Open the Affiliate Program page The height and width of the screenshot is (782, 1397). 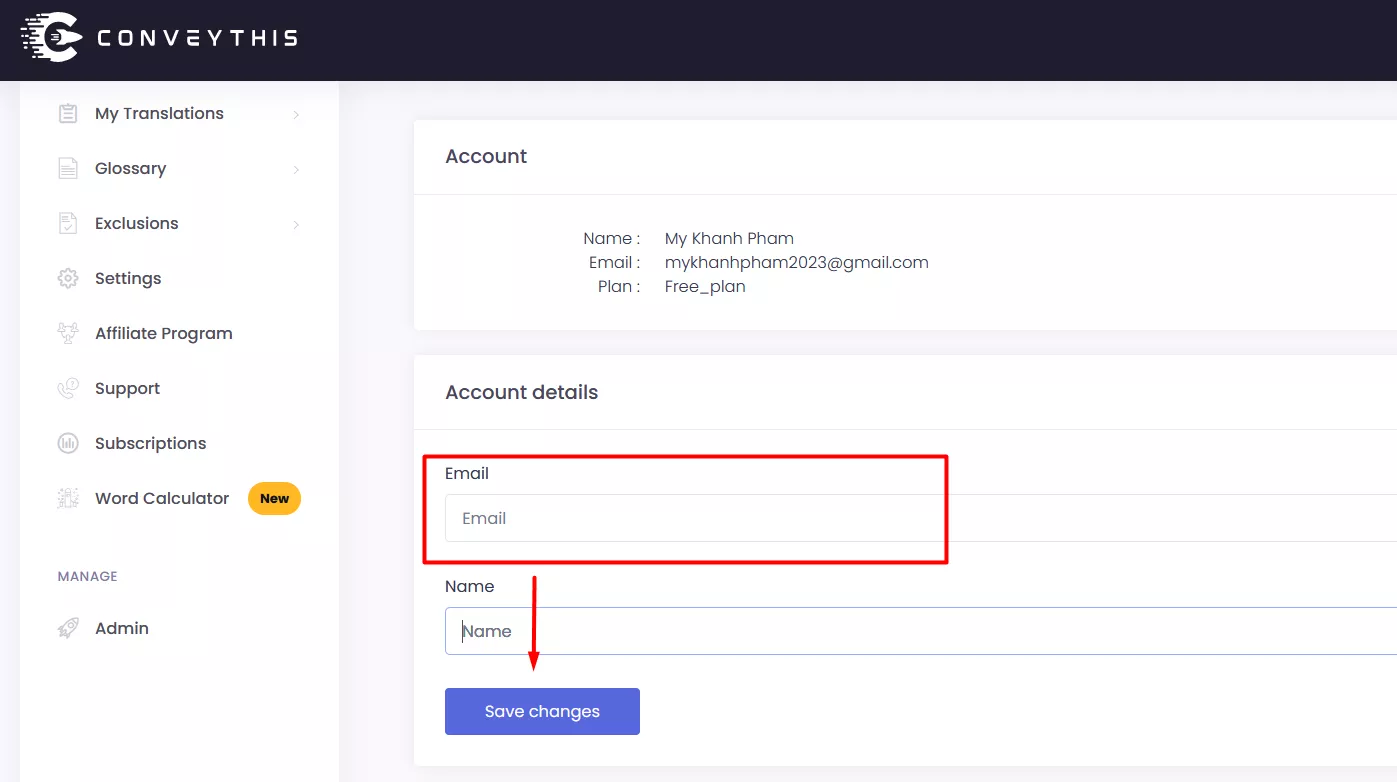pos(163,334)
